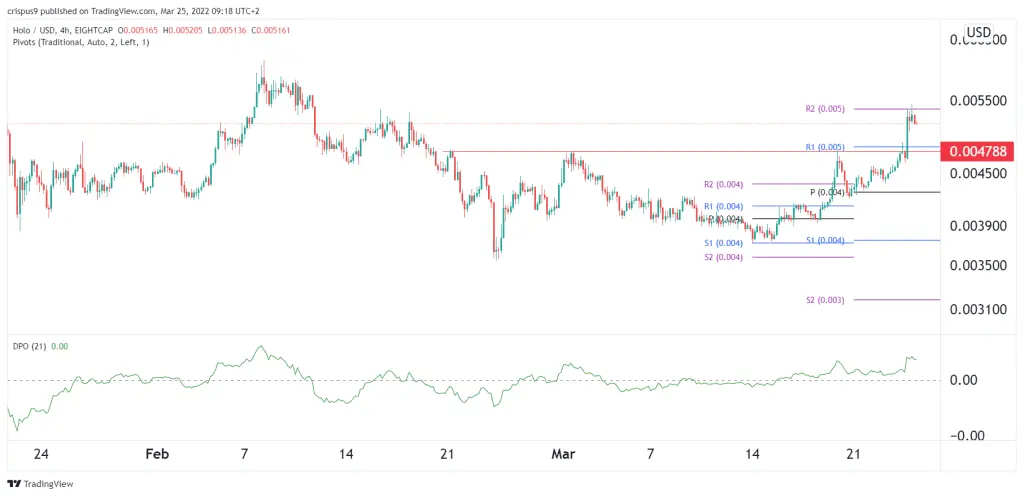Click the Feb date label on time axis
The width and height of the screenshot is (1024, 496).
159,454
